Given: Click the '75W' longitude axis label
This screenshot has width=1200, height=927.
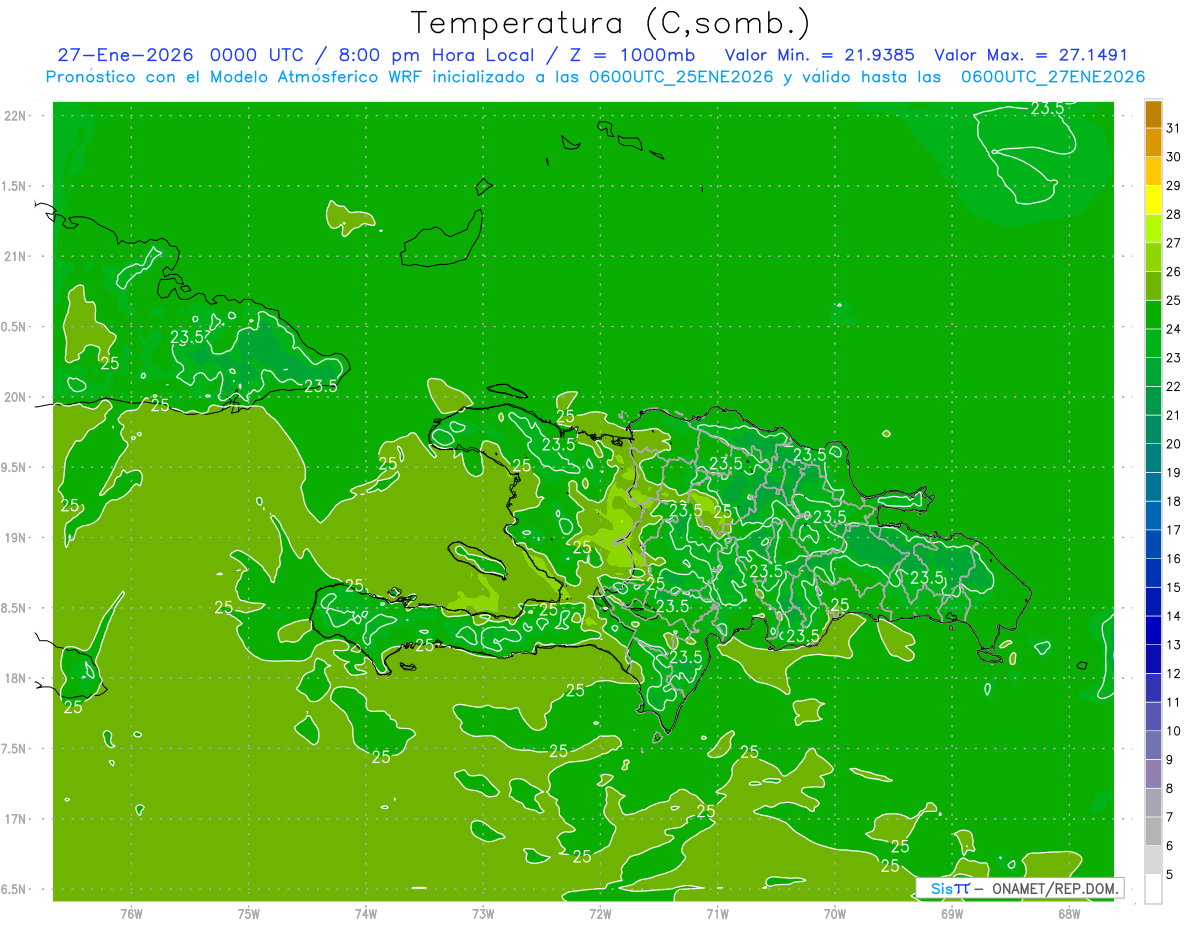Looking at the screenshot, I should (249, 913).
